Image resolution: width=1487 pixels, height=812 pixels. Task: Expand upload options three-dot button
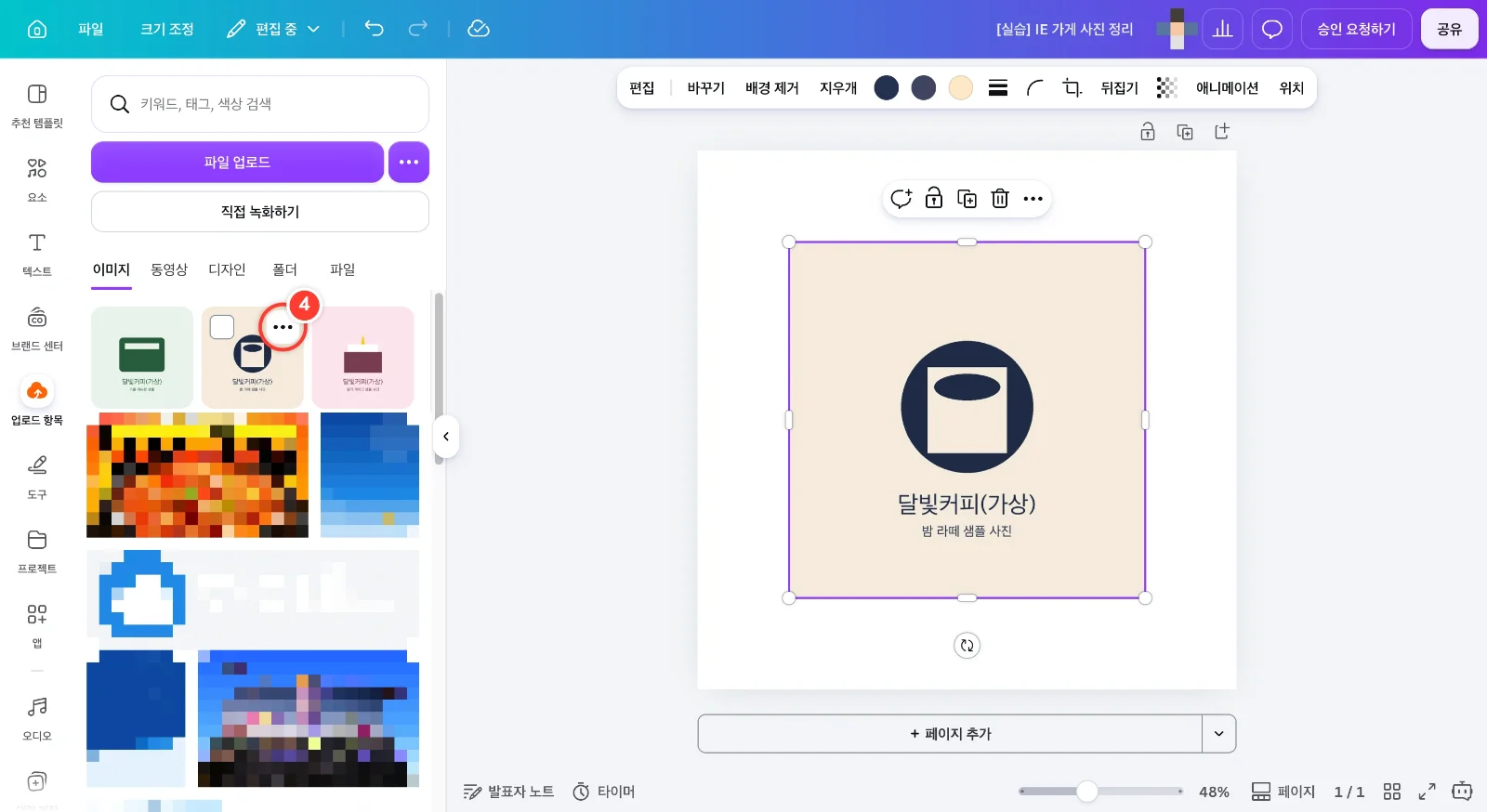409,163
